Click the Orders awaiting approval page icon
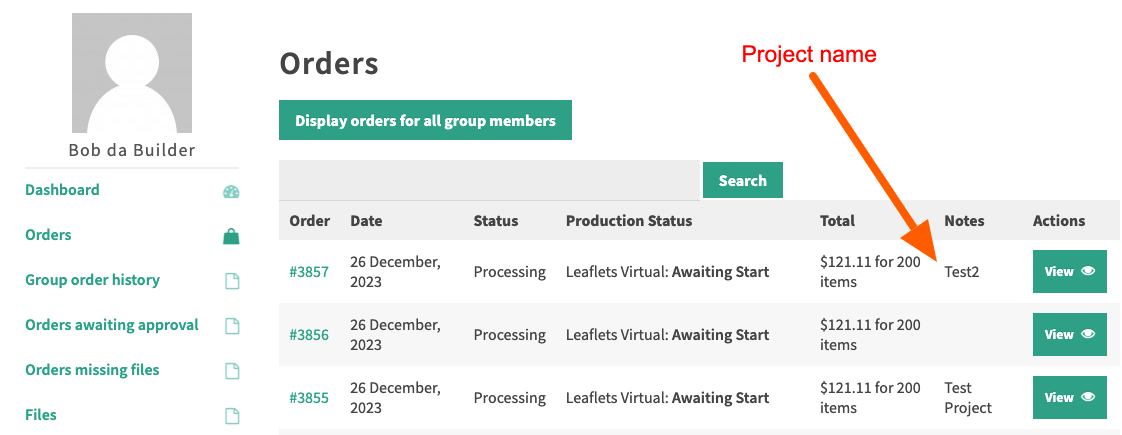 pyautogui.click(x=232, y=326)
